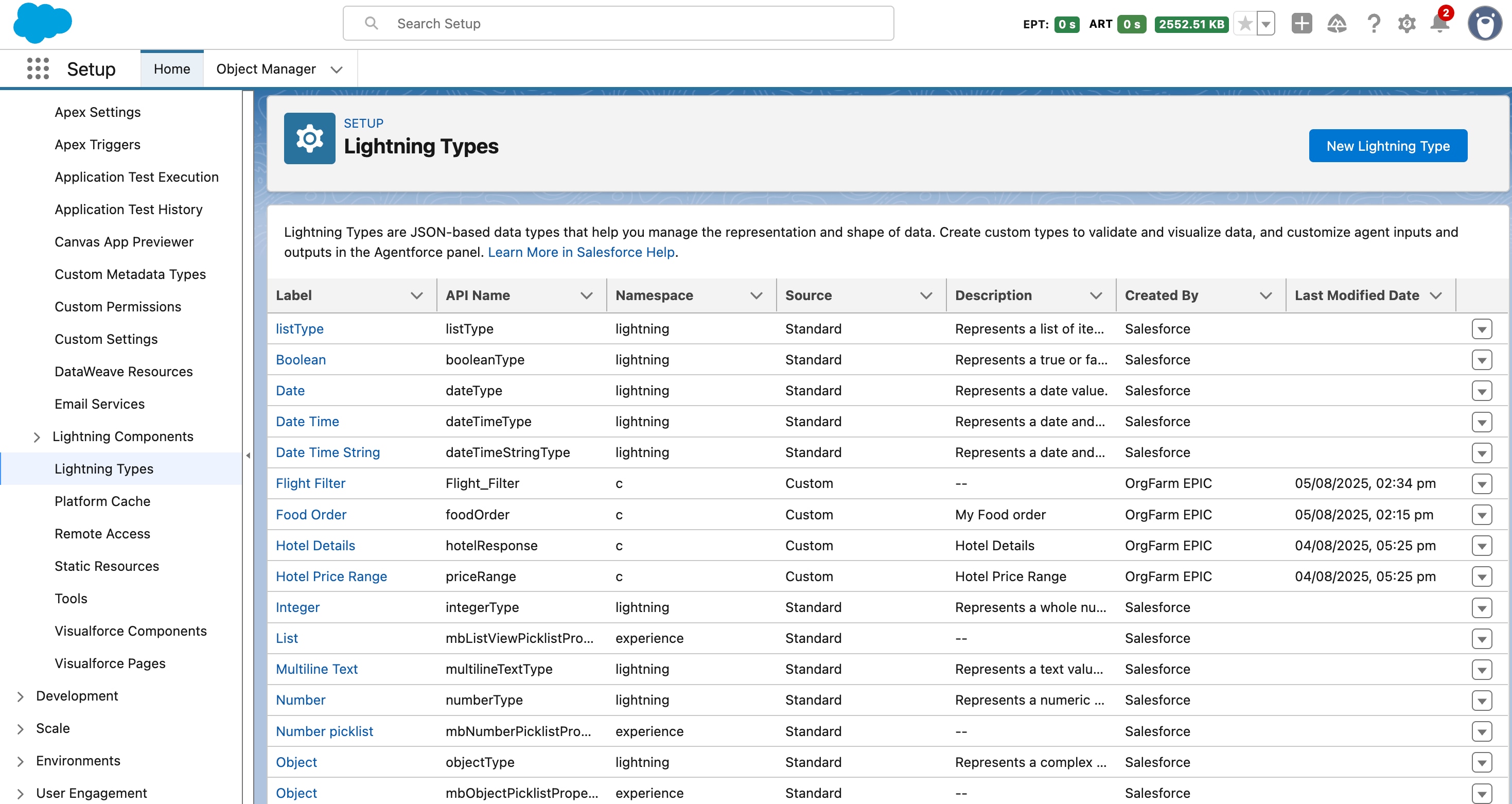Click the question mark Help icon
This screenshot has width=1512, height=804.
(1374, 24)
